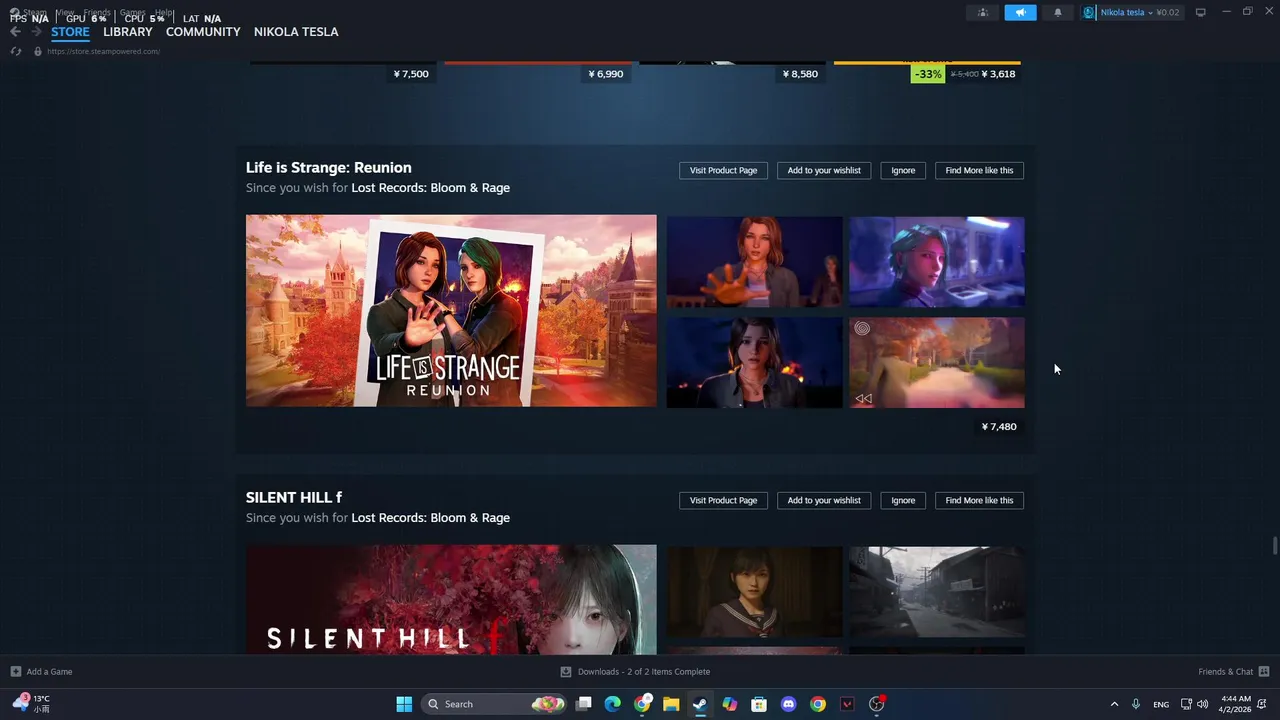The image size is (1280, 720).
Task: Go back using the back arrow
Action: pos(15,32)
